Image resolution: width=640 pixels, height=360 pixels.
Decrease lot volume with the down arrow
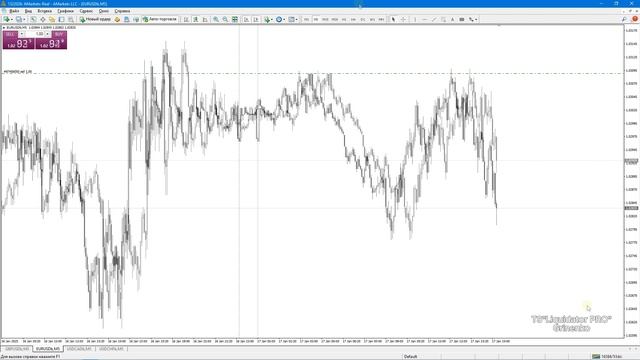(22, 34)
